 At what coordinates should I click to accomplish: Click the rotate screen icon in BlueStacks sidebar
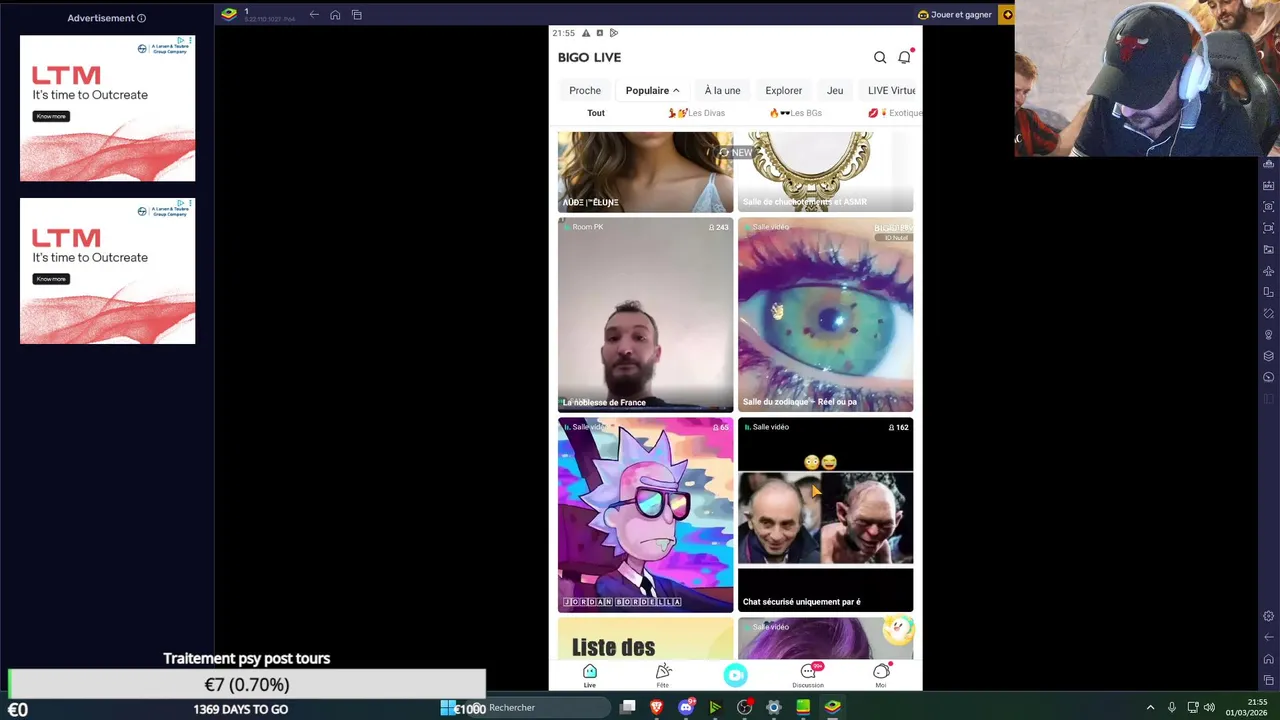pos(1269,292)
